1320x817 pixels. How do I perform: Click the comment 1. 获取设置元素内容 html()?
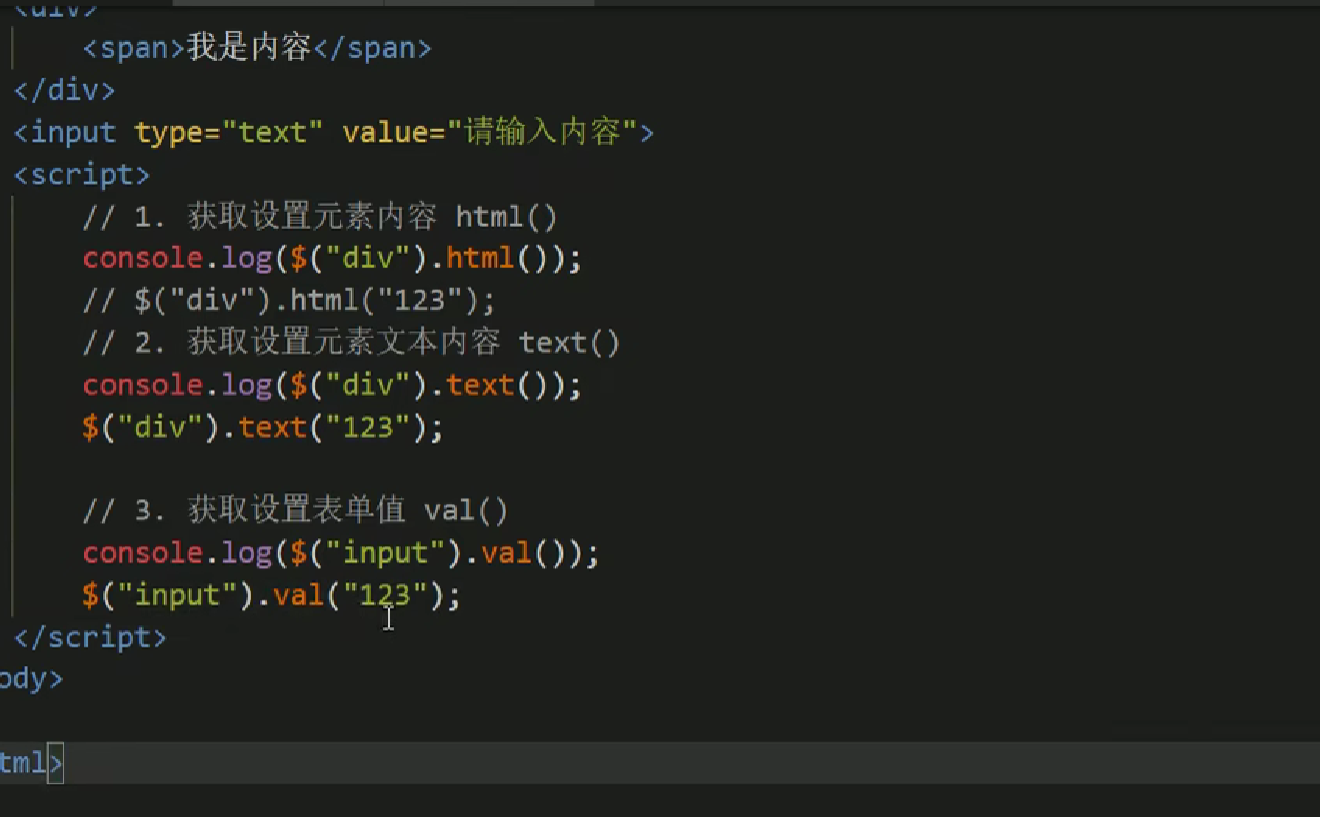point(320,217)
